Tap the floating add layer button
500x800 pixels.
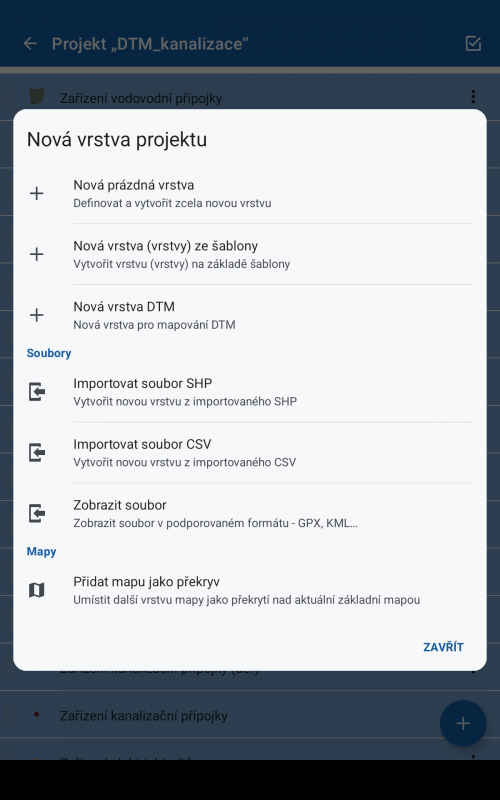coord(463,723)
